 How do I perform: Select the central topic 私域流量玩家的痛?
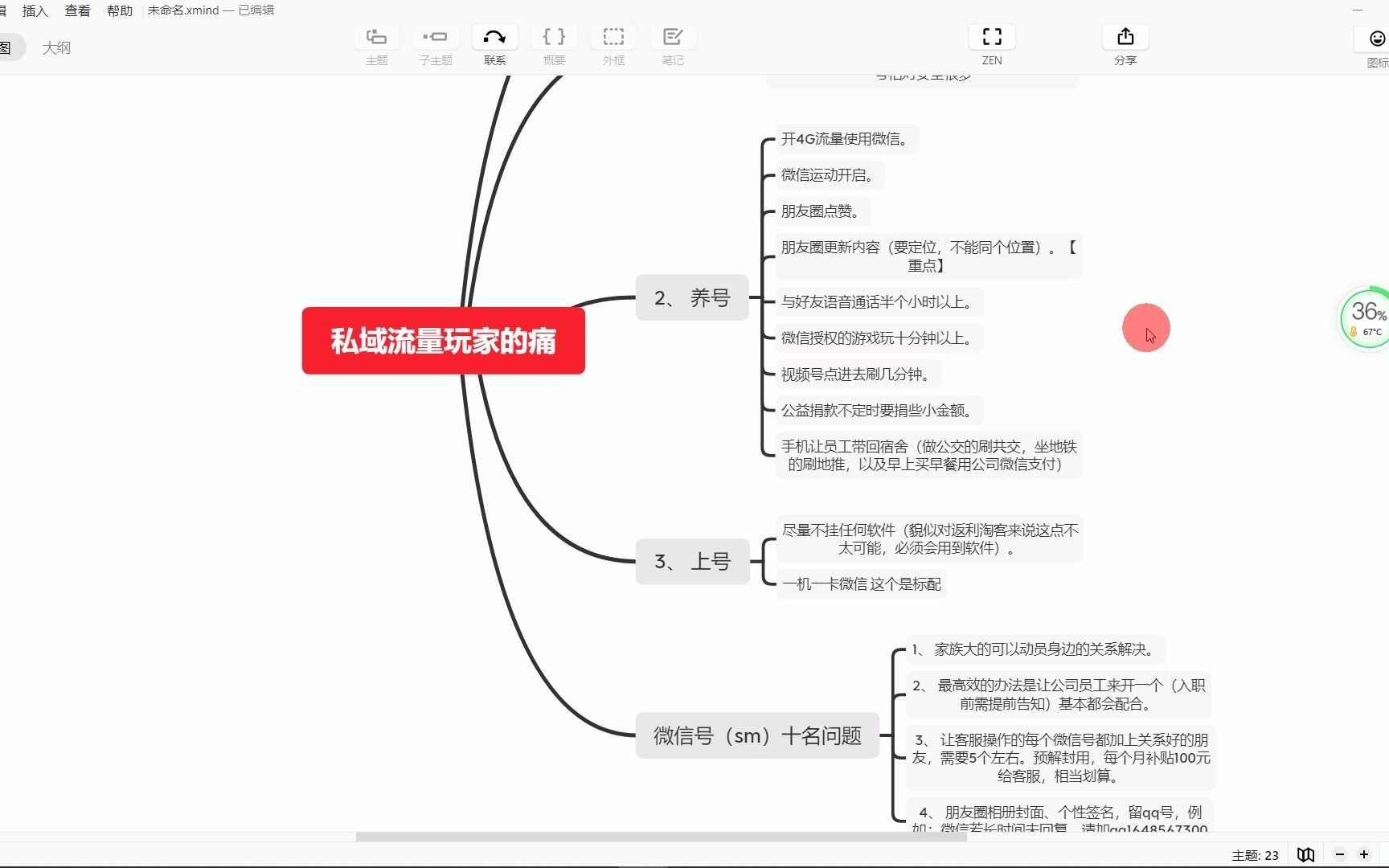coord(444,341)
